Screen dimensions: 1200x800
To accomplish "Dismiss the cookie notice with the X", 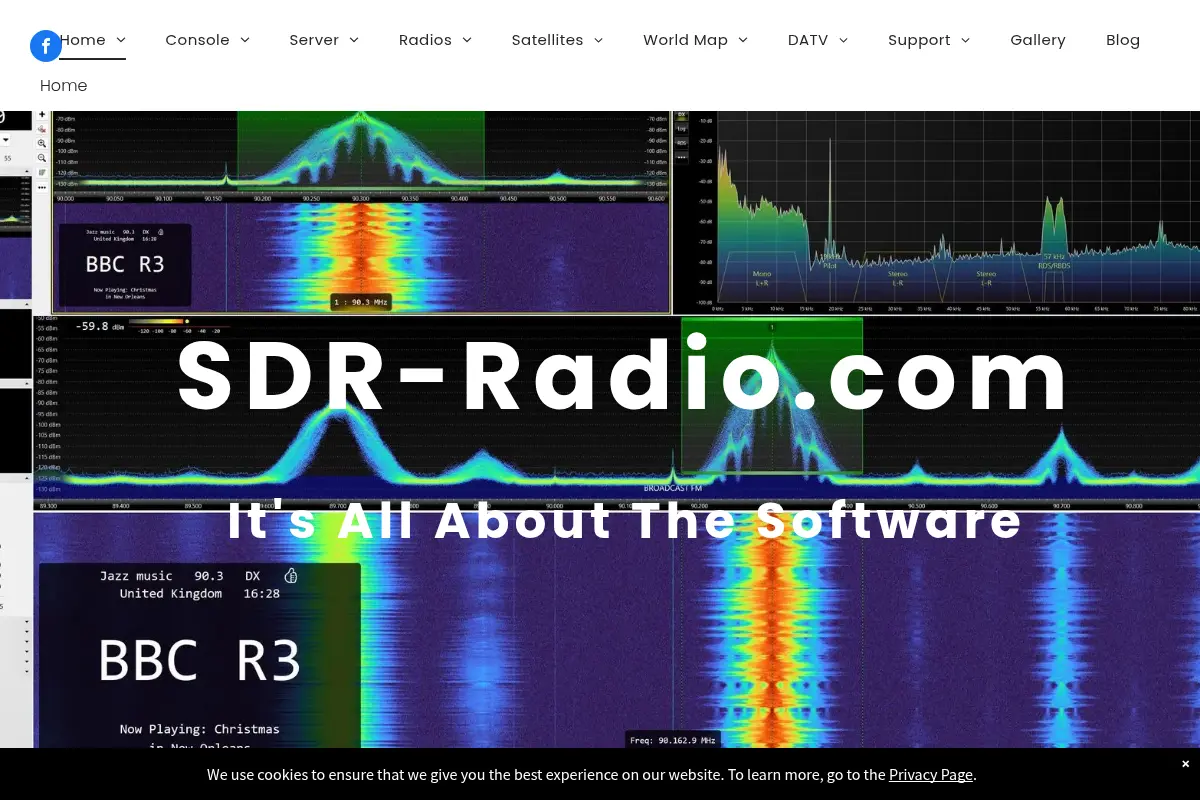I will 1185,763.
